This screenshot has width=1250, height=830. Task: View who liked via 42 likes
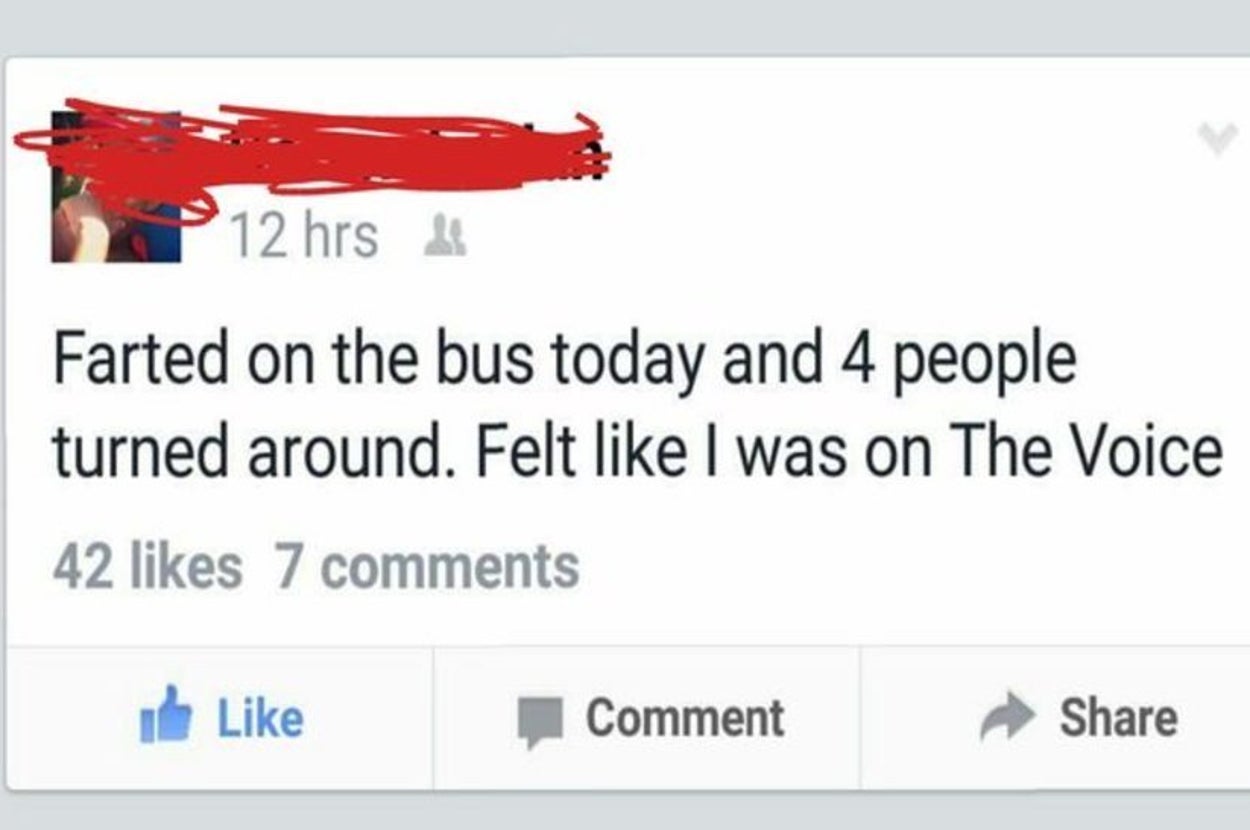pyautogui.click(x=147, y=567)
